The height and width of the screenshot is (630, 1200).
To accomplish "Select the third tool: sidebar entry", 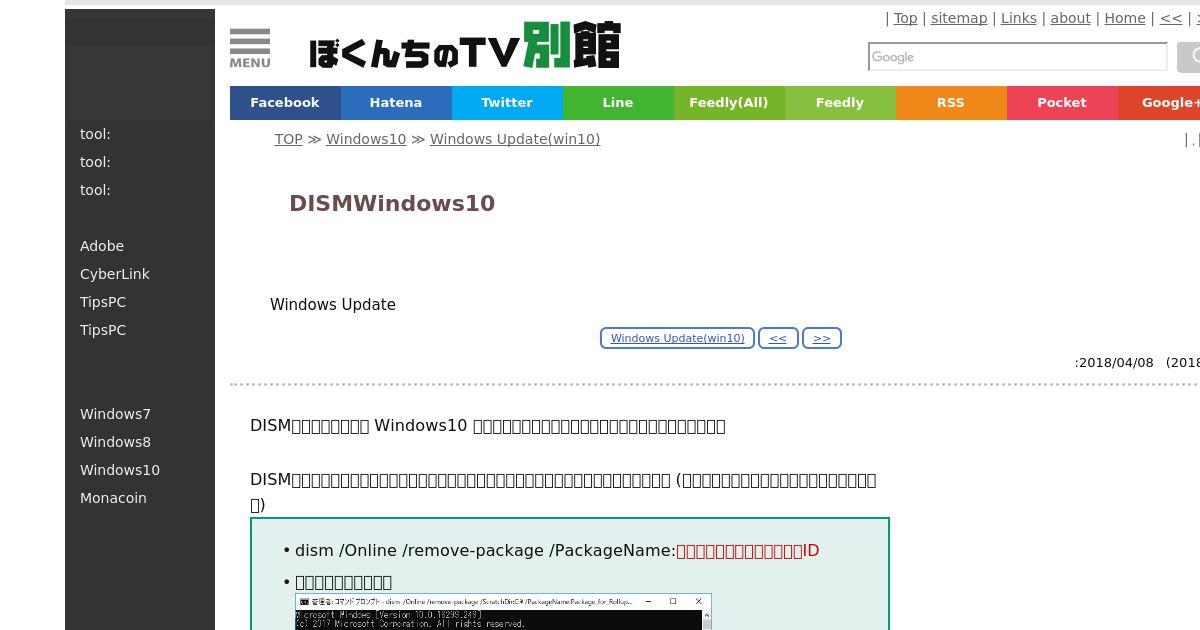I will [x=95, y=190].
